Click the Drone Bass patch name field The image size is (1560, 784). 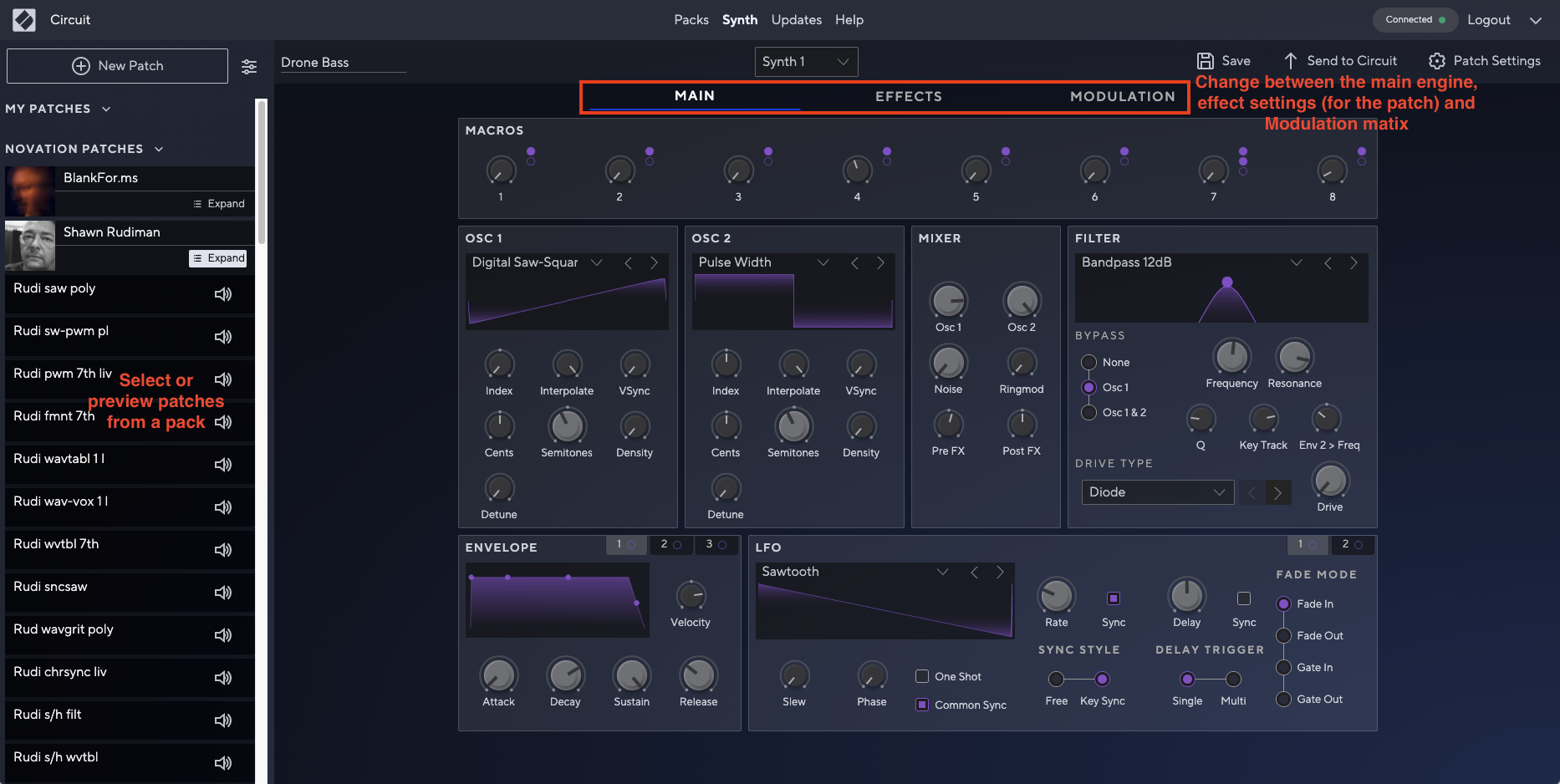[x=343, y=63]
